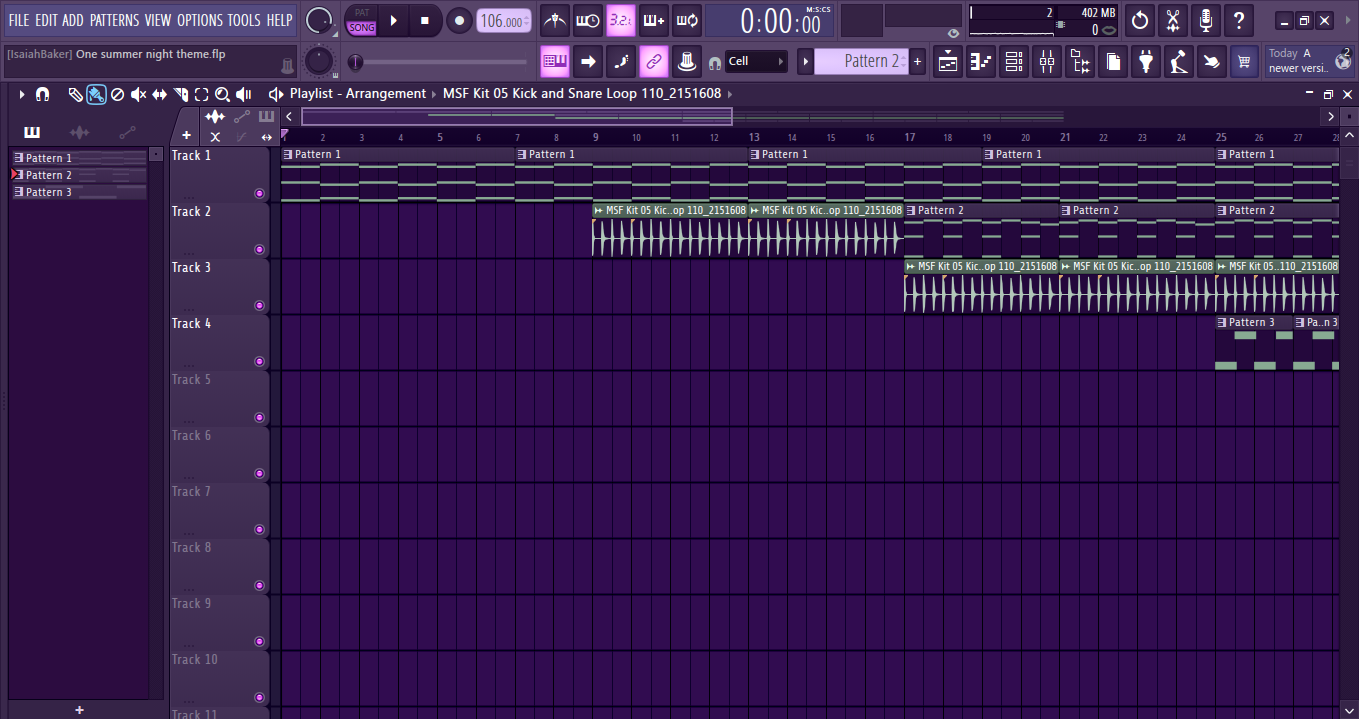The image size is (1359, 719).
Task: Click the scissors audio editor icon
Action: (1173, 20)
